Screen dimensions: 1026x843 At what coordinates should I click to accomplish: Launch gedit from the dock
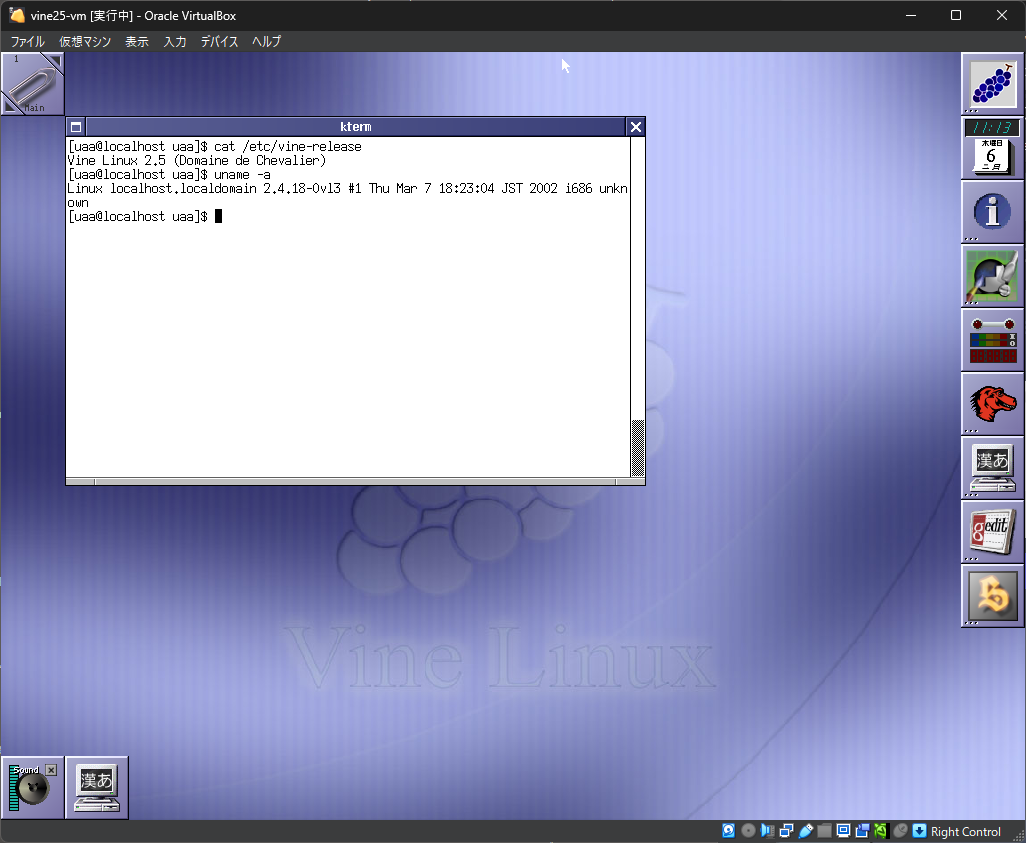pos(992,531)
